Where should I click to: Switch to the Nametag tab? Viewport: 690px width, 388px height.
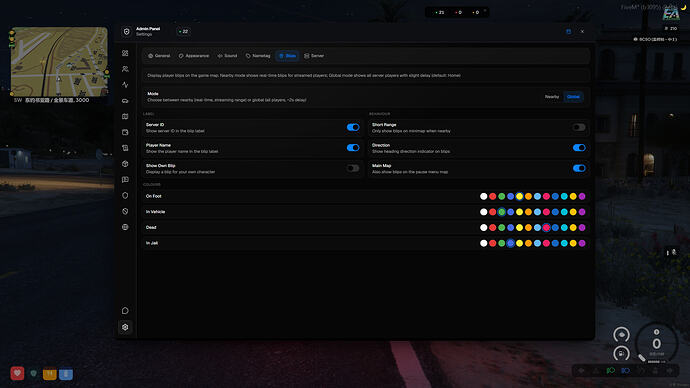[258, 56]
